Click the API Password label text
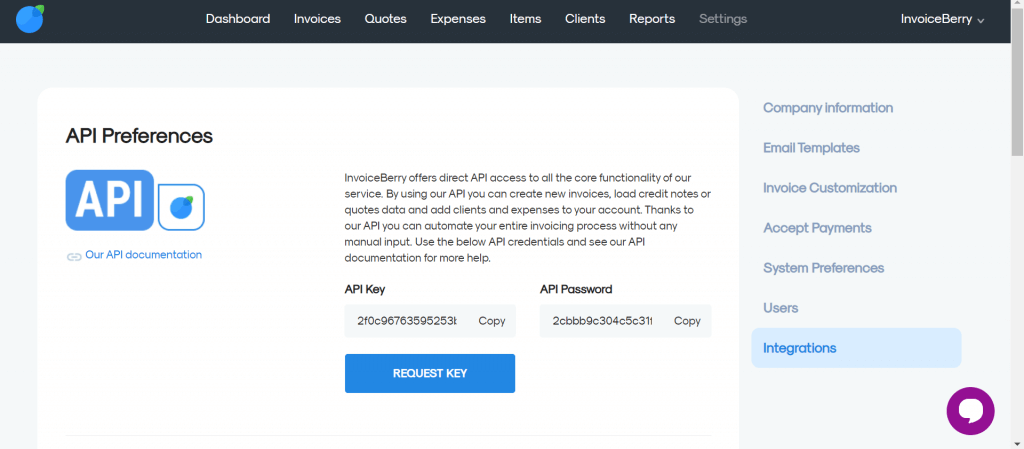The height and width of the screenshot is (449, 1024). click(x=576, y=289)
